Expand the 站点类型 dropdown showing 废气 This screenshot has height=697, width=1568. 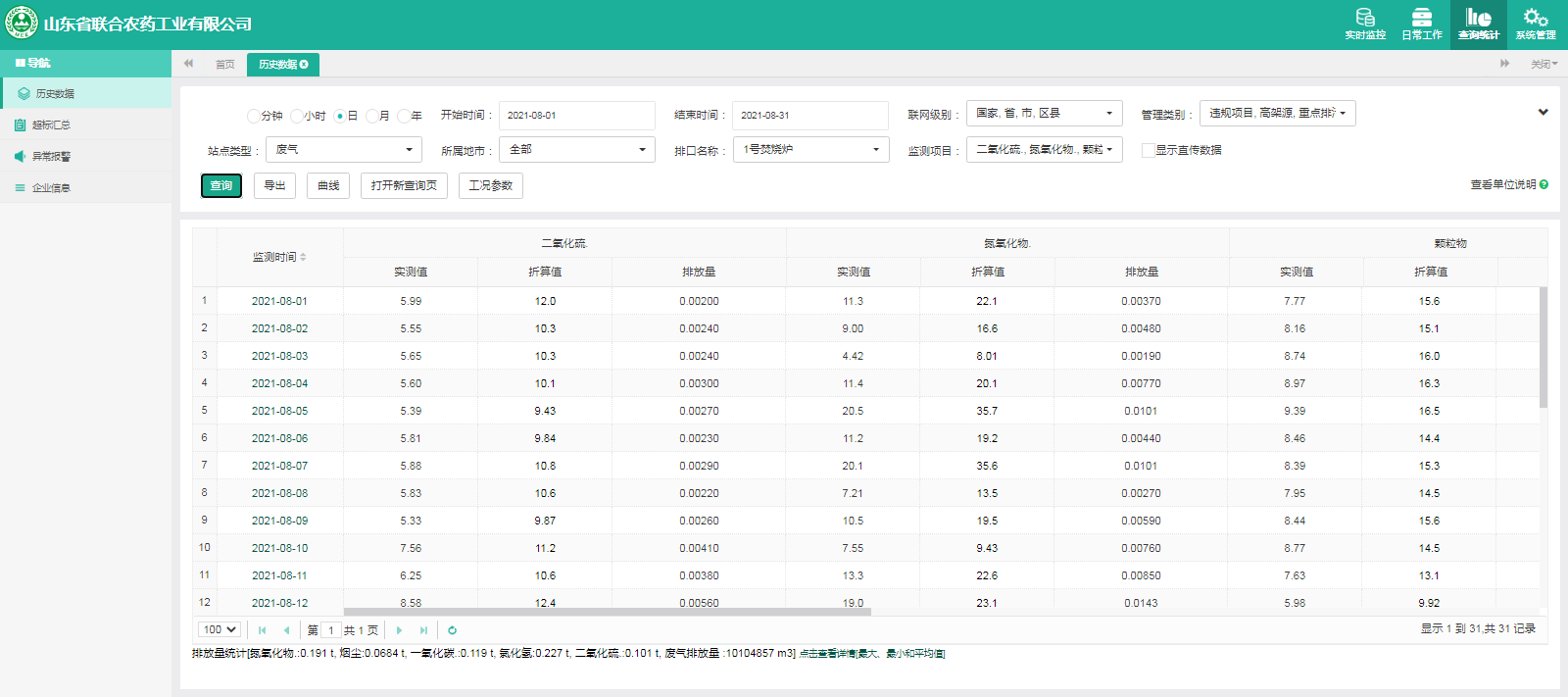344,150
